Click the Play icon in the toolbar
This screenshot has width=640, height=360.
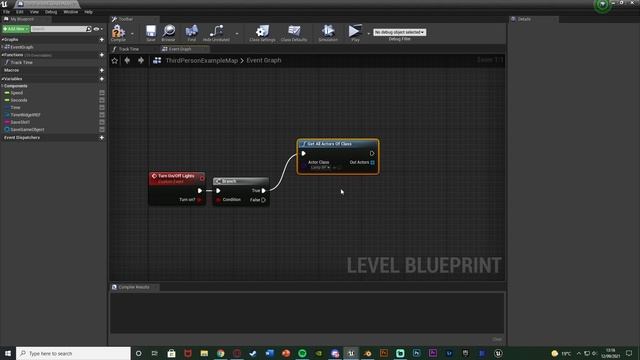coord(355,32)
